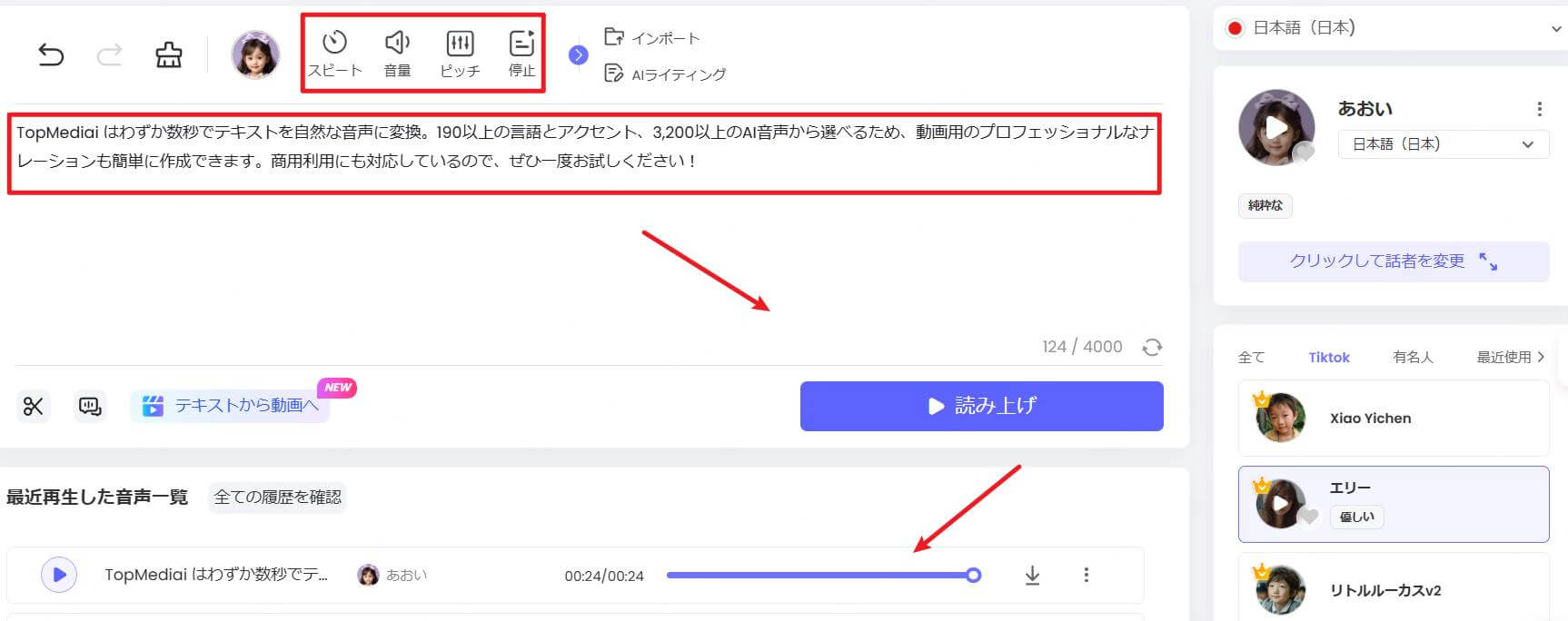The width and height of the screenshot is (1568, 621).
Task: Click the 読み上げ read aloud button
Action: [981, 406]
